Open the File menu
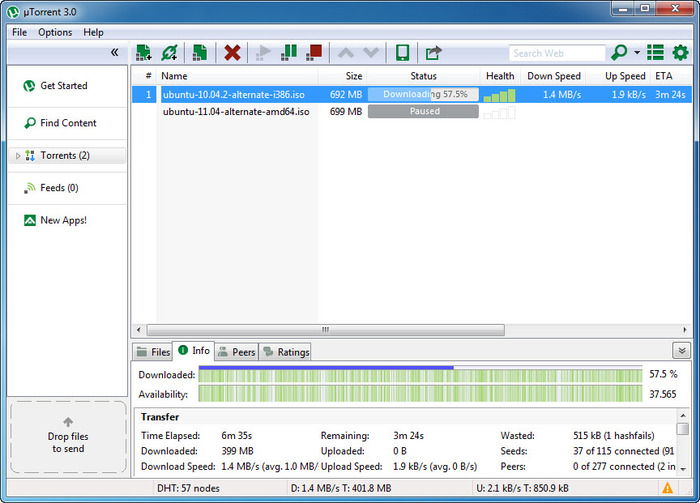The width and height of the screenshot is (700, 503). tap(19, 32)
